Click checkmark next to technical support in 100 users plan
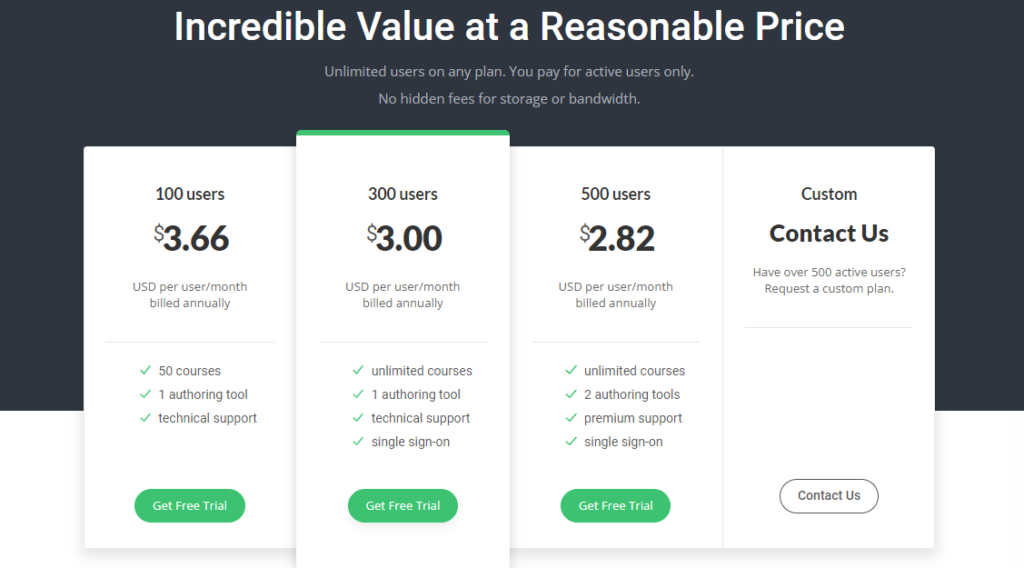Screen dimensions: 1024x568 point(145,418)
